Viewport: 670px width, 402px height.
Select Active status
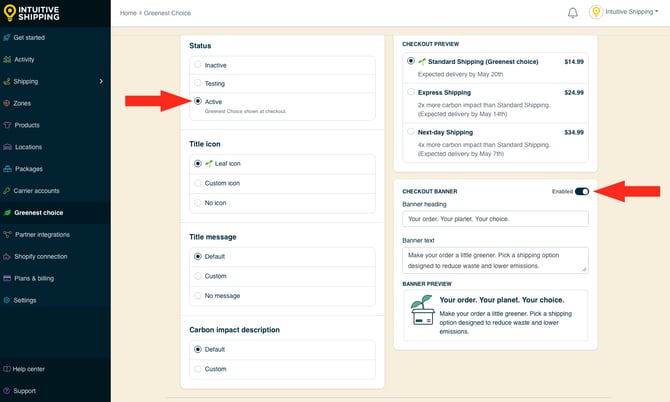point(197,101)
